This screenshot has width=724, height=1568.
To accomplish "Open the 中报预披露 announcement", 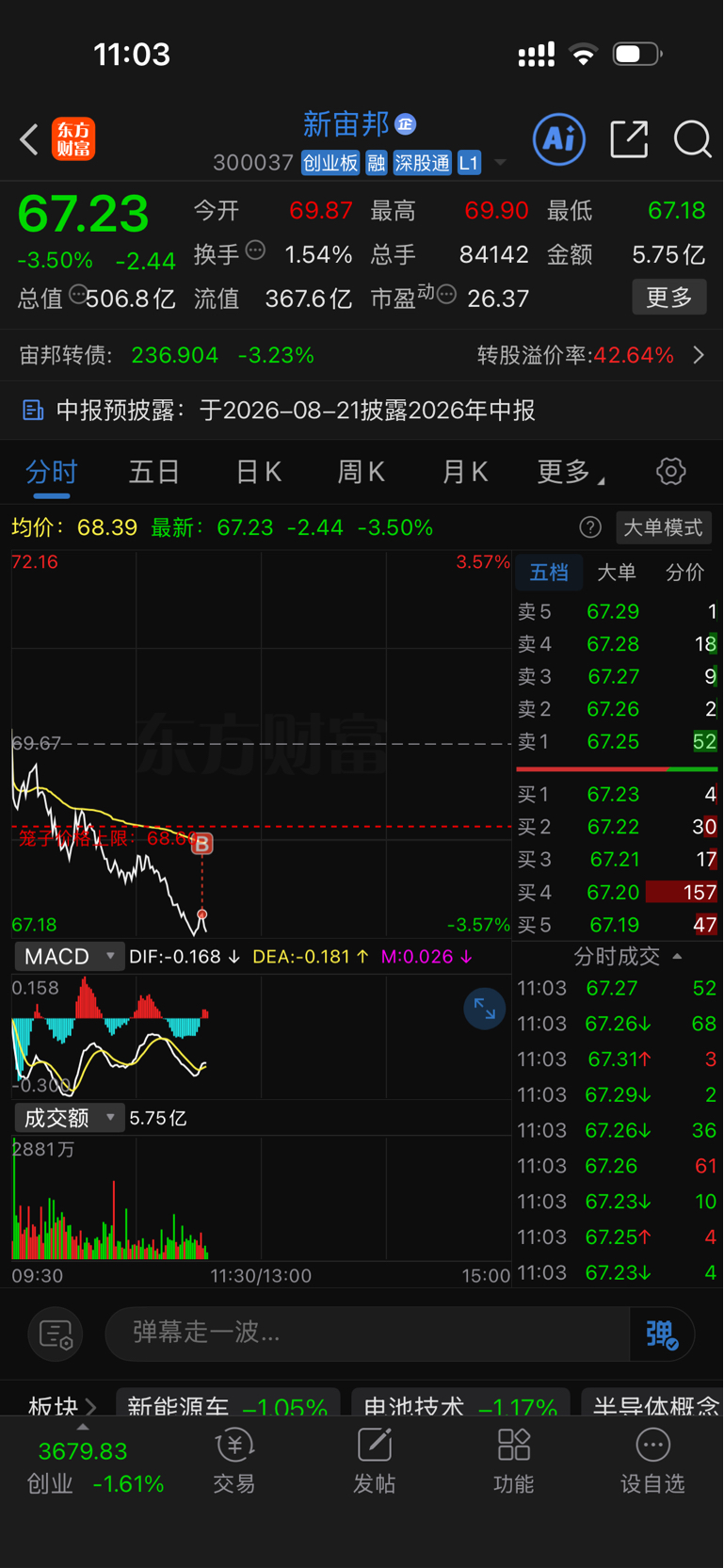I will [362, 411].
